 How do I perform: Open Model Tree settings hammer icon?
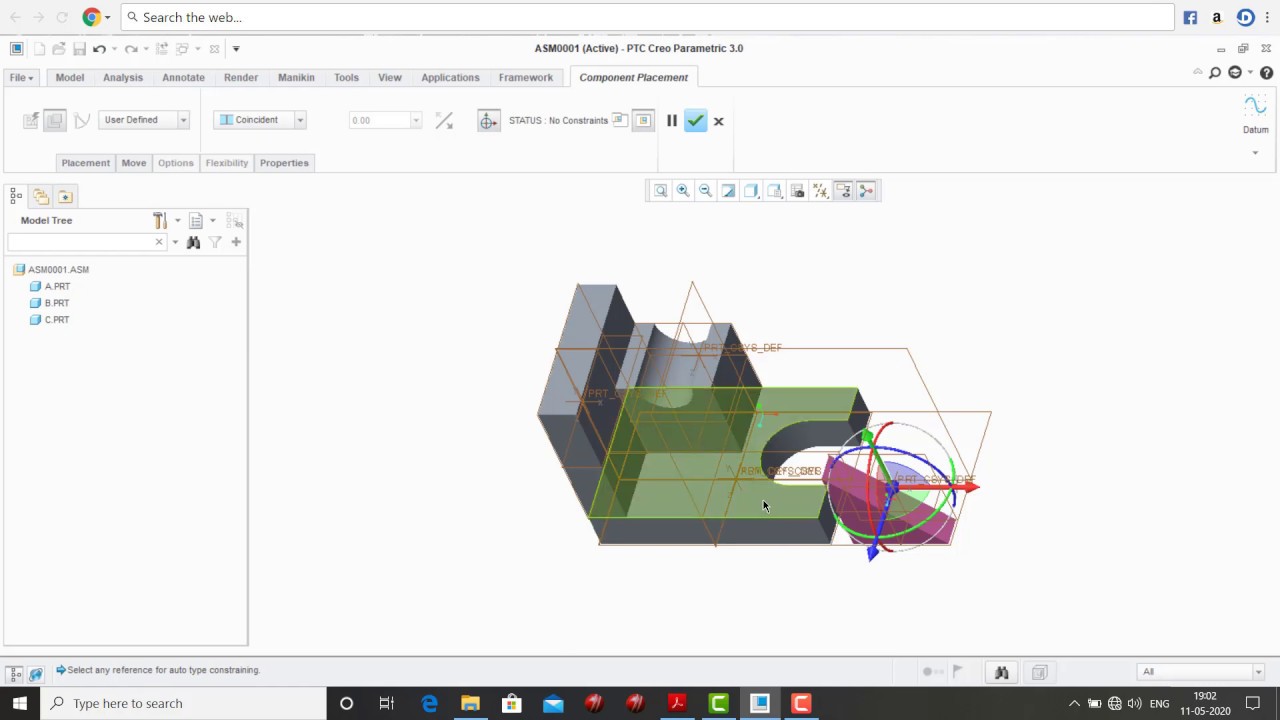[160, 220]
